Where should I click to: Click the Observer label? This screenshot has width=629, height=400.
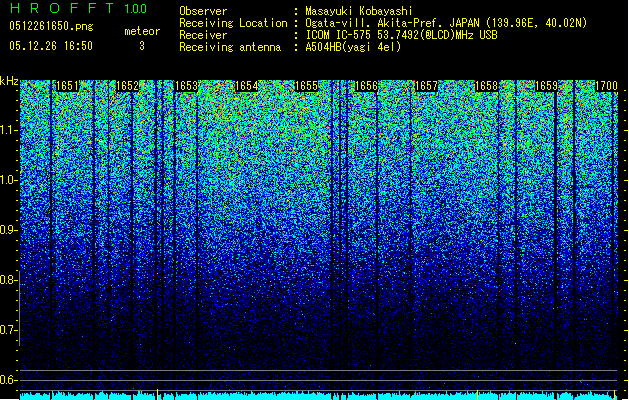(203, 11)
